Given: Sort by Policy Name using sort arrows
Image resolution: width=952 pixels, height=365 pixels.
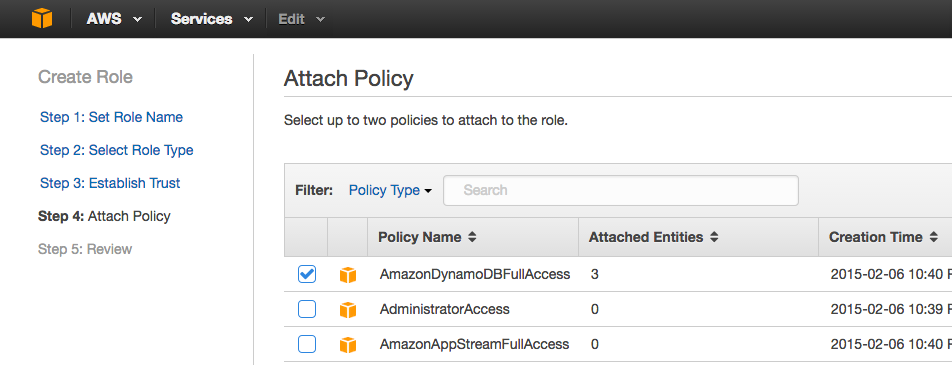Looking at the screenshot, I should (472, 237).
